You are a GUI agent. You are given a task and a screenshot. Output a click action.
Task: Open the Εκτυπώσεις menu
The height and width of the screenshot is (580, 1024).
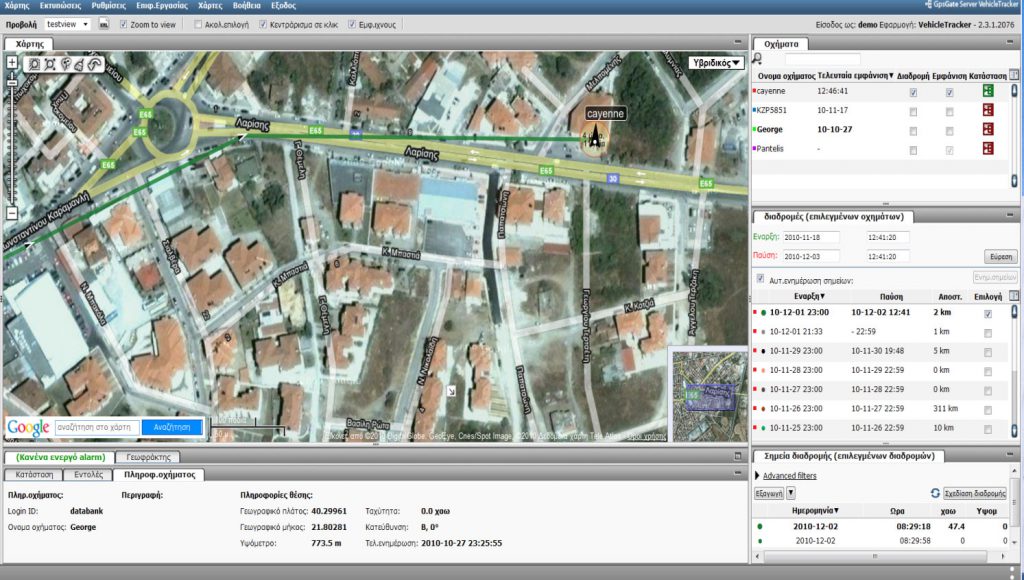(60, 5)
